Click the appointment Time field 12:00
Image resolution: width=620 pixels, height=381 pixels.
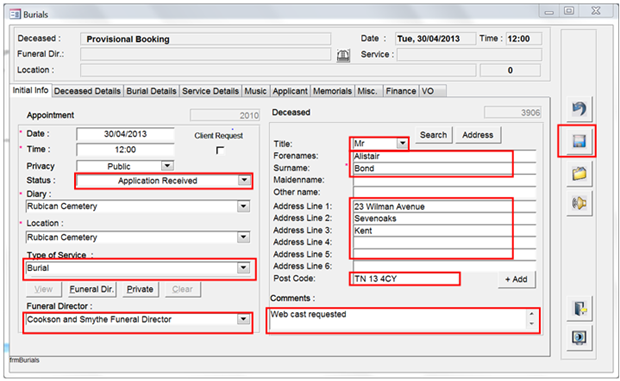[x=125, y=149]
